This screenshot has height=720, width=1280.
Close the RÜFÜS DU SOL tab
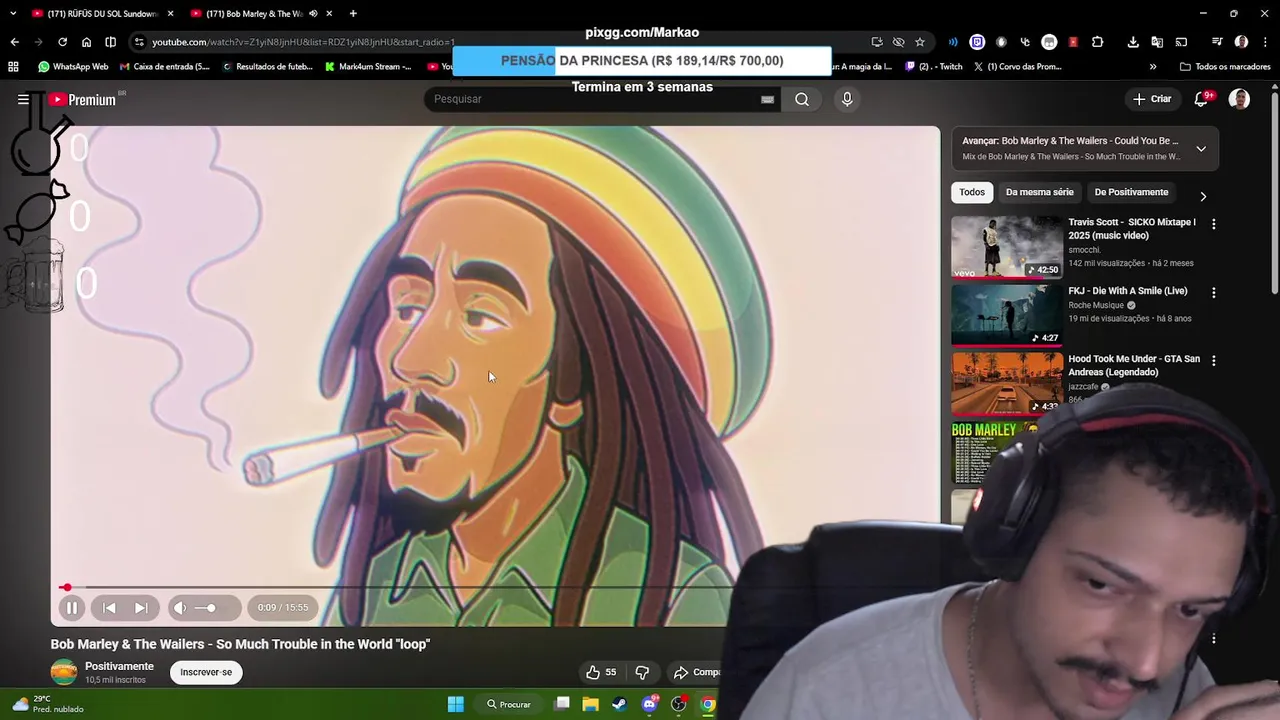point(170,13)
